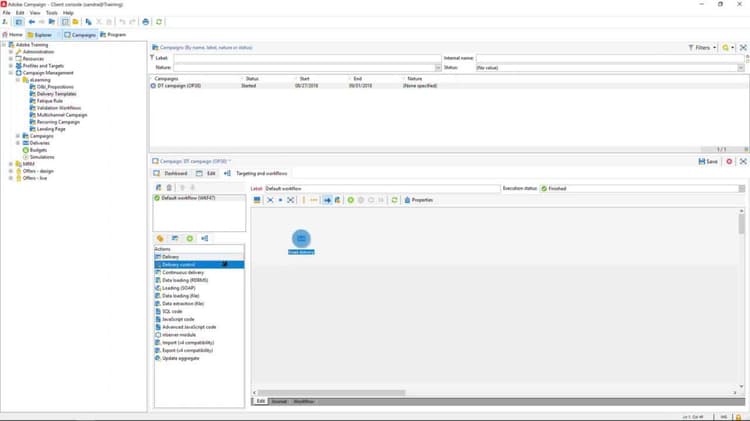Select the delivery activity node on canvas
This screenshot has height=421, width=750.
301,238
